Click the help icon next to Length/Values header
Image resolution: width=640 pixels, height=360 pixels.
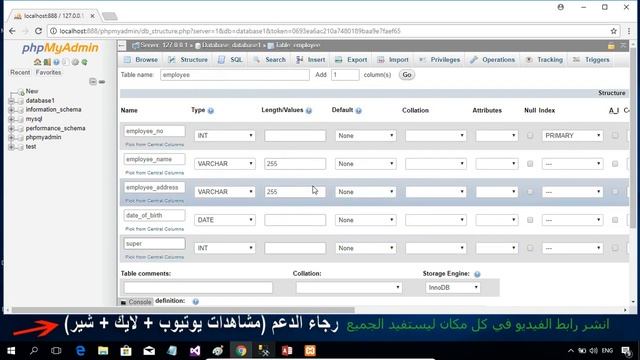pos(309,111)
